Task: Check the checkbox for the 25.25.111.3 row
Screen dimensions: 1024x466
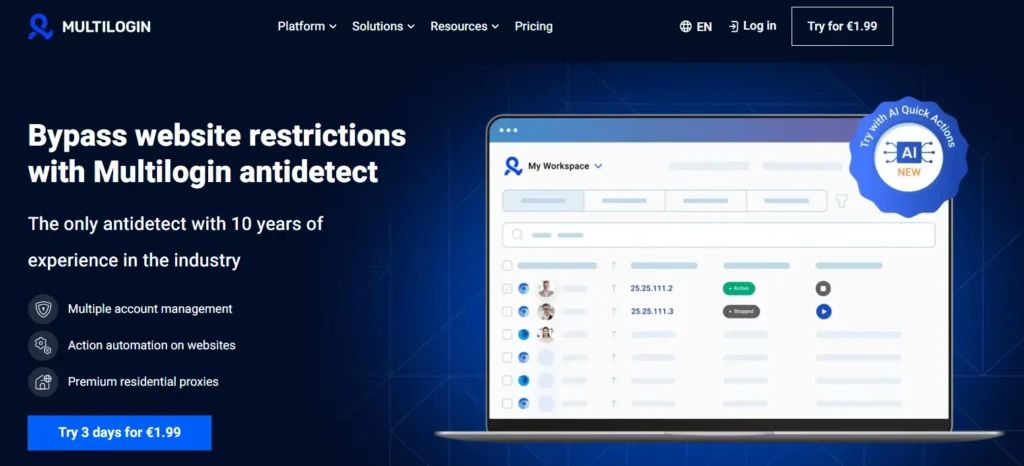Action: pos(507,311)
